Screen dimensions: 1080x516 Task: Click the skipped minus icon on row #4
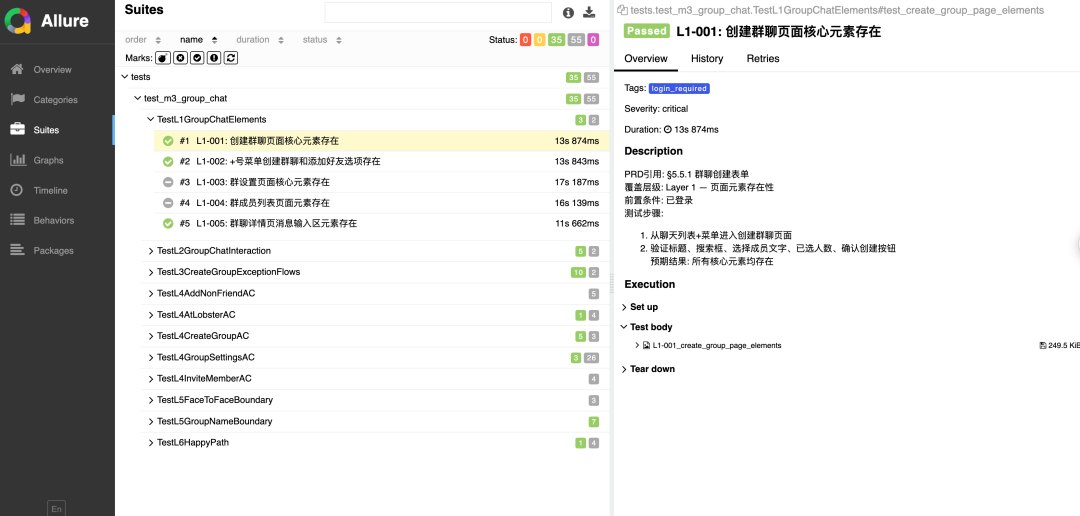pyautogui.click(x=167, y=203)
